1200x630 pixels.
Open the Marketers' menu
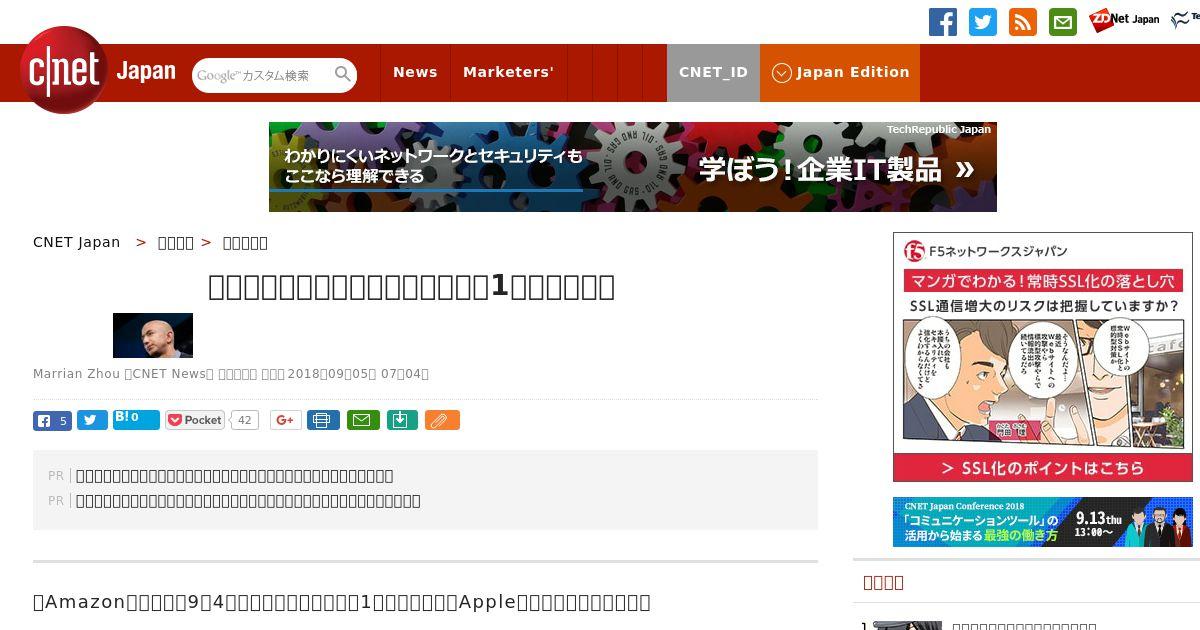pos(508,72)
